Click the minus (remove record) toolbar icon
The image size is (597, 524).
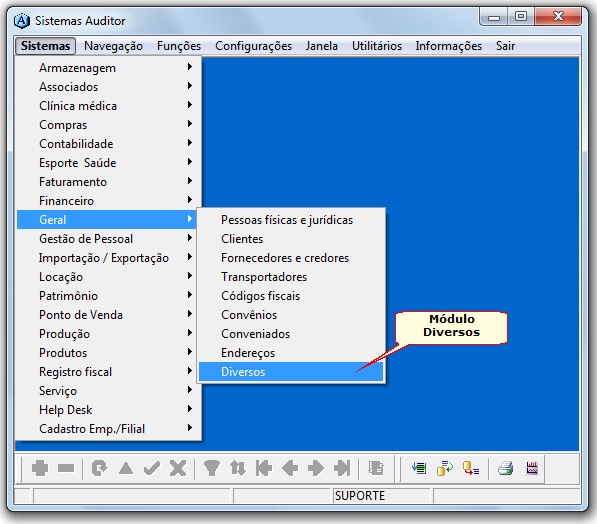(x=66, y=468)
